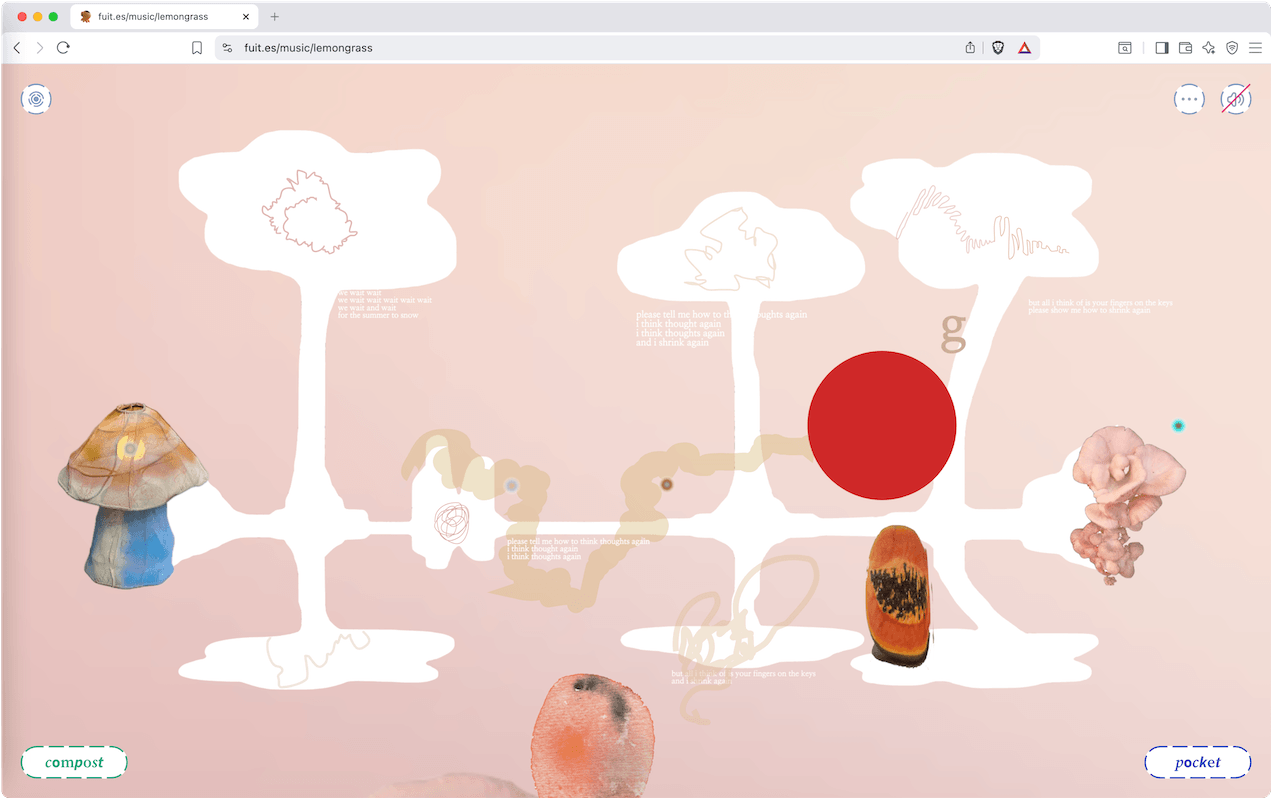
Task: Open a new tab with the plus button
Action: (x=275, y=16)
